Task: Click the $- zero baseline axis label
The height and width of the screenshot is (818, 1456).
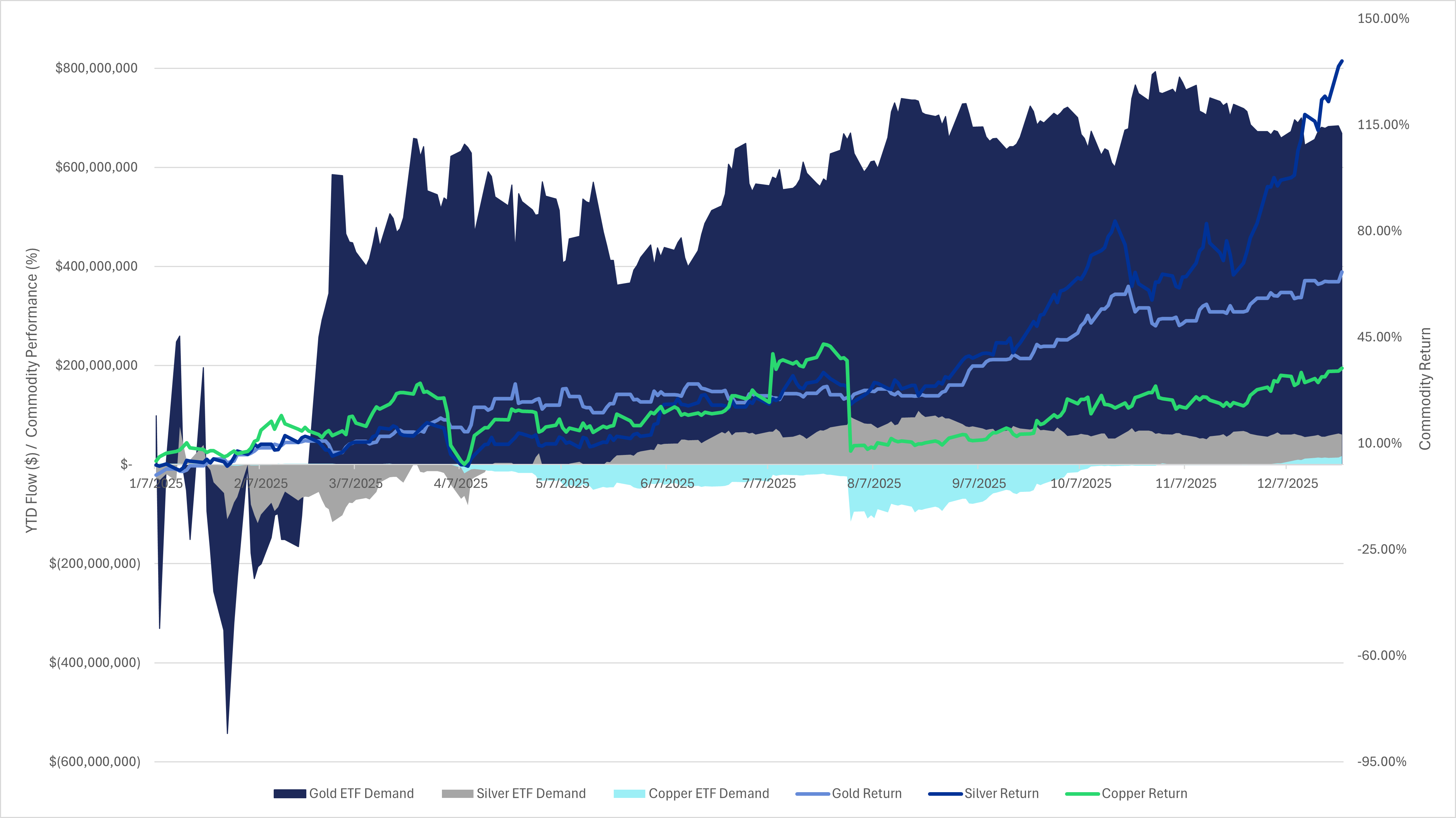Action: click(126, 464)
